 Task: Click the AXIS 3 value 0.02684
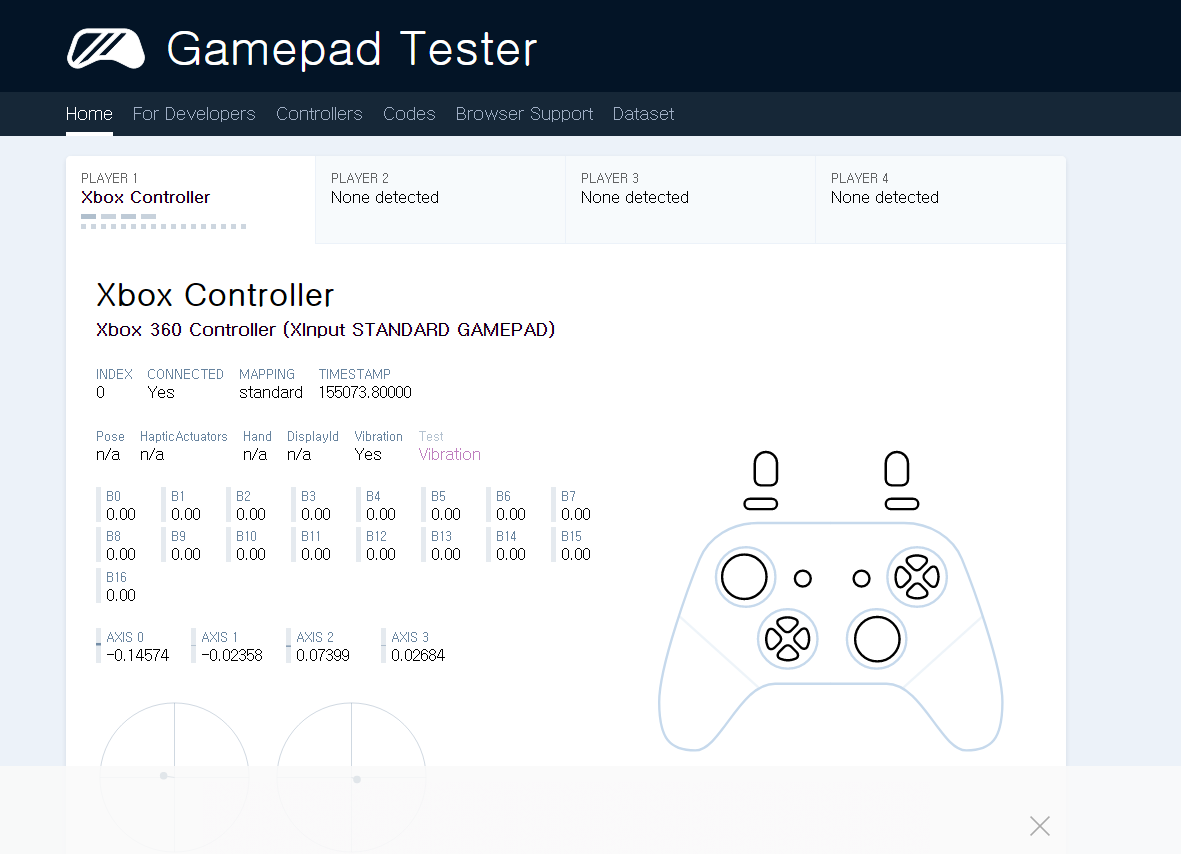(418, 655)
